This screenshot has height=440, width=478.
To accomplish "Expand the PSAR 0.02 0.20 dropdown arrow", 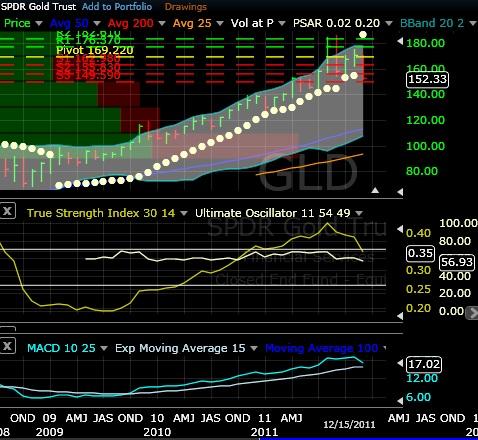I will (388, 23).
